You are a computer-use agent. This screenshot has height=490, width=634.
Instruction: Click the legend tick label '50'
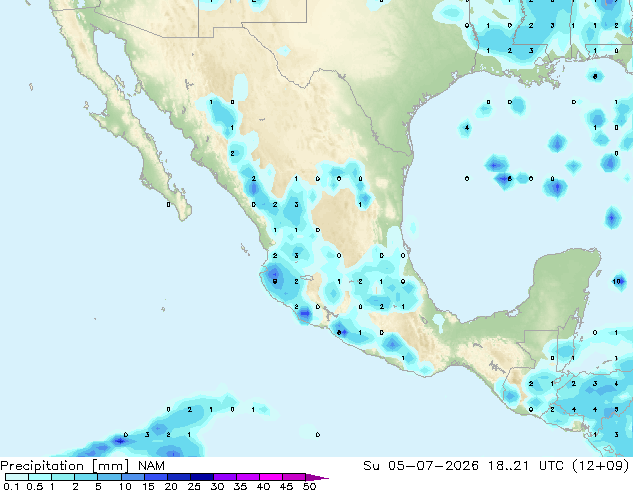[309, 486]
